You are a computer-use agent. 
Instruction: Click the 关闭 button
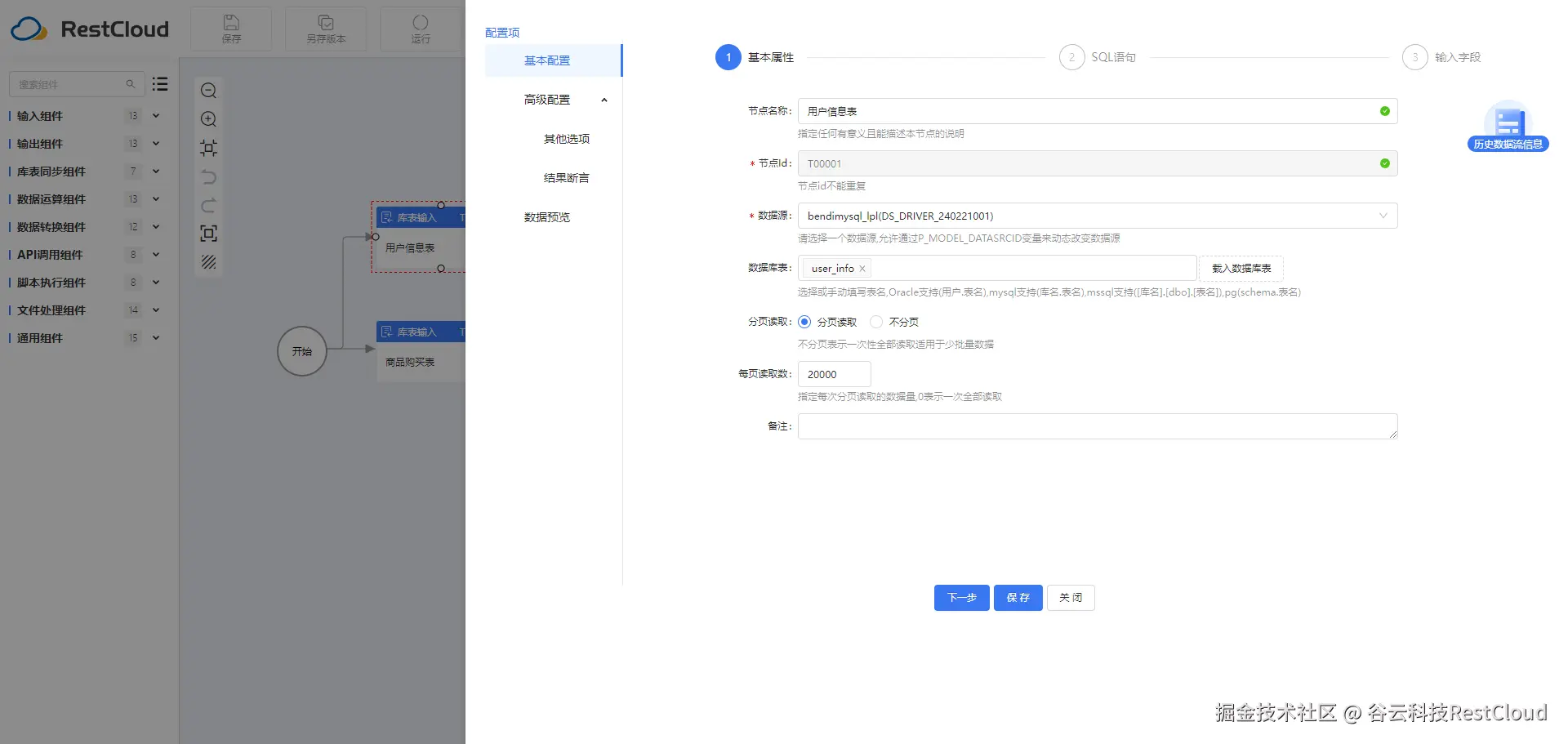click(1071, 598)
